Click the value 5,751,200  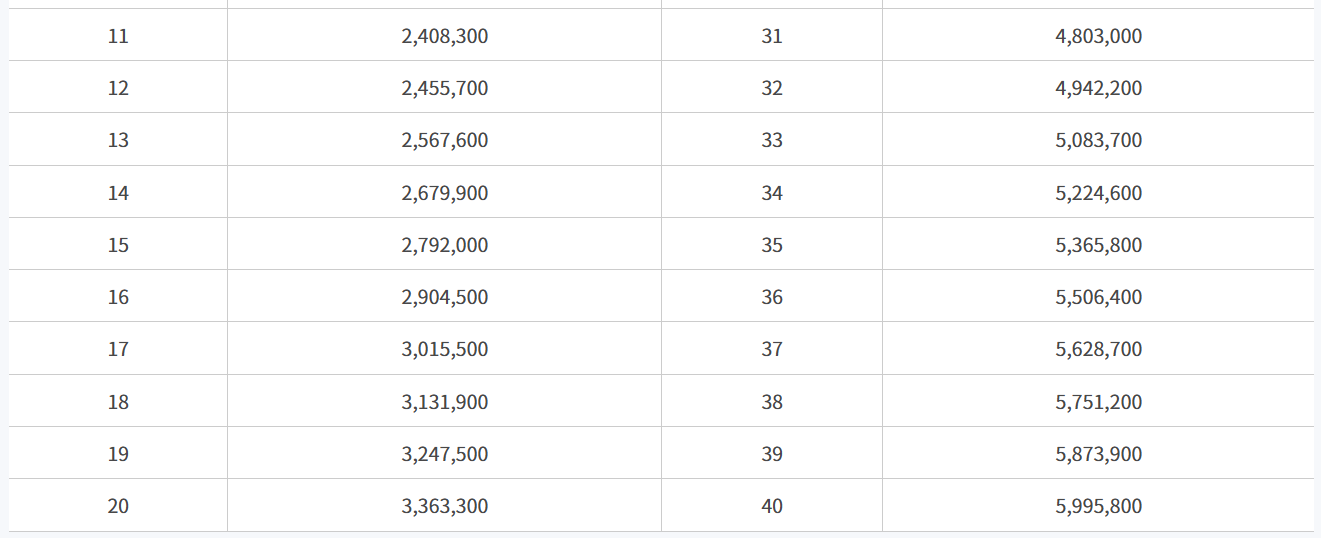click(1099, 402)
